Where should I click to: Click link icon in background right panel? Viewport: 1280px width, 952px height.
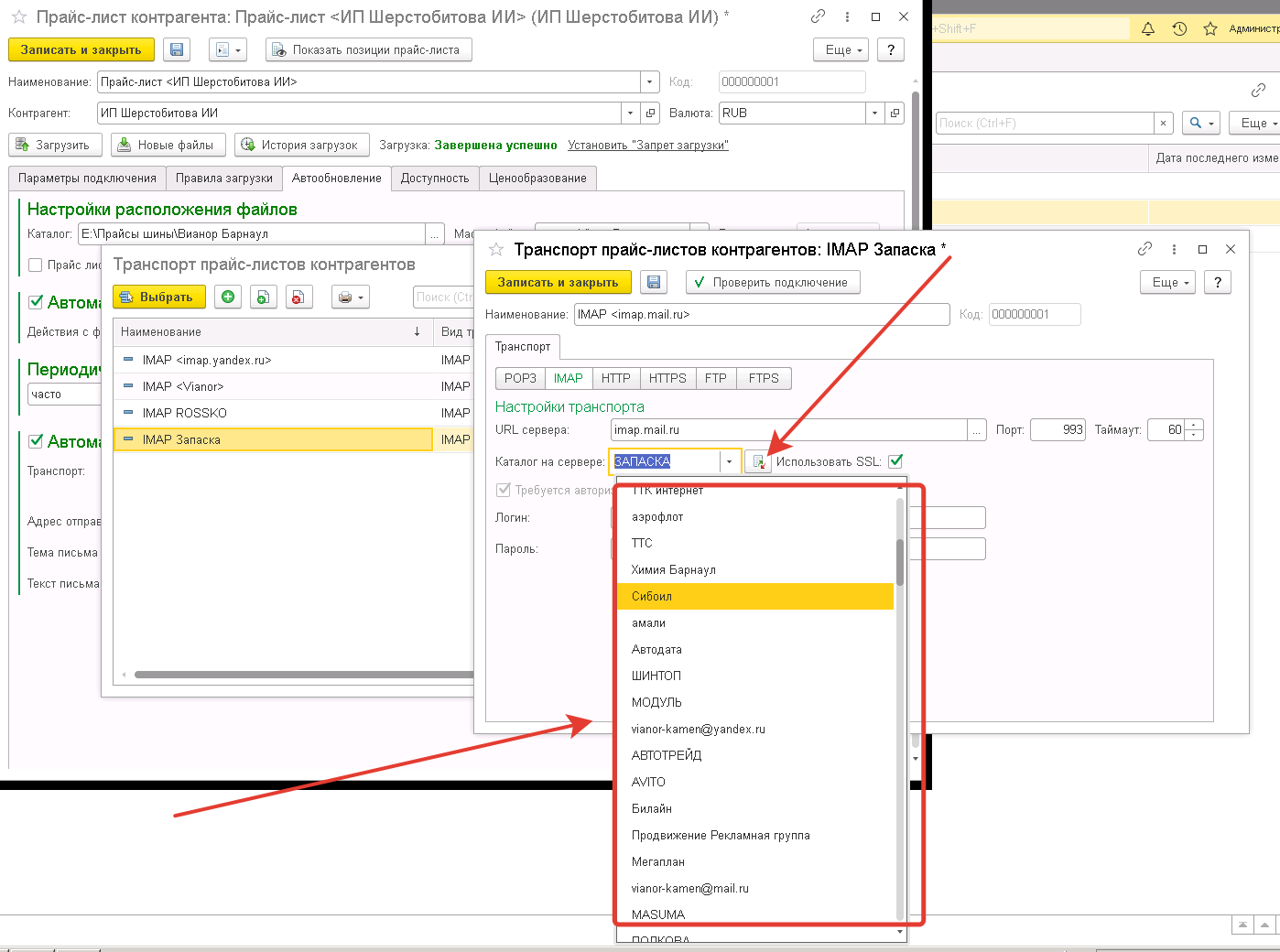[1259, 90]
